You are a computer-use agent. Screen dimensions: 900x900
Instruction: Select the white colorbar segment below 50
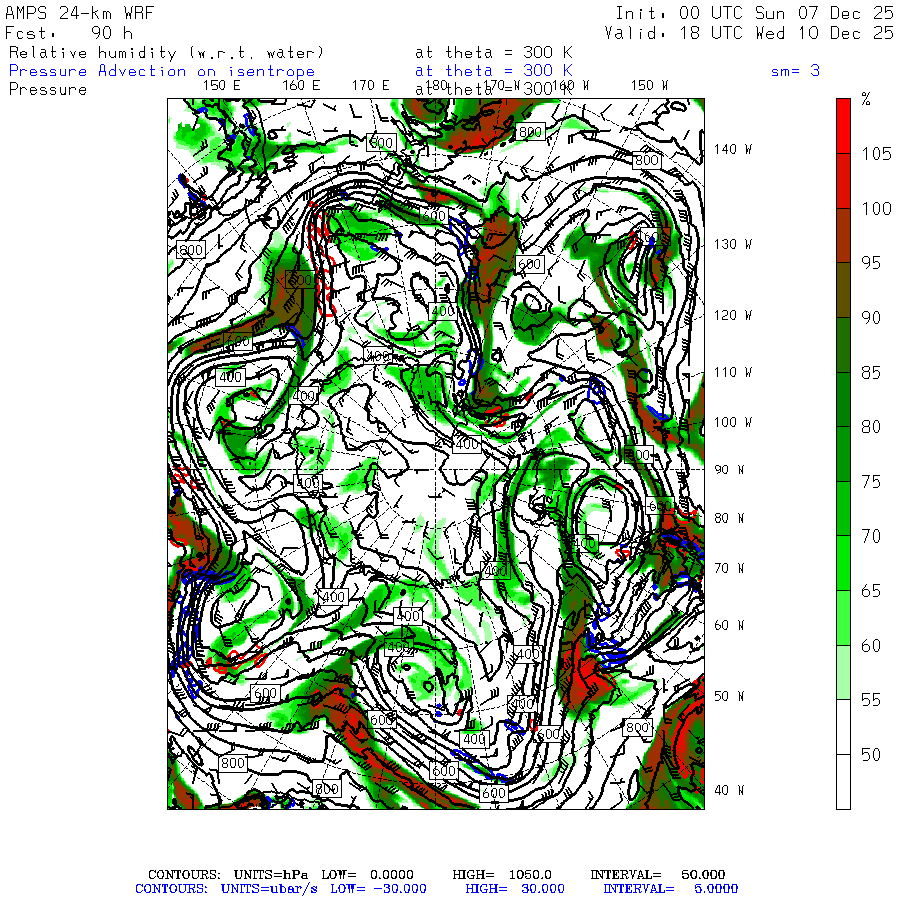pyautogui.click(x=844, y=782)
